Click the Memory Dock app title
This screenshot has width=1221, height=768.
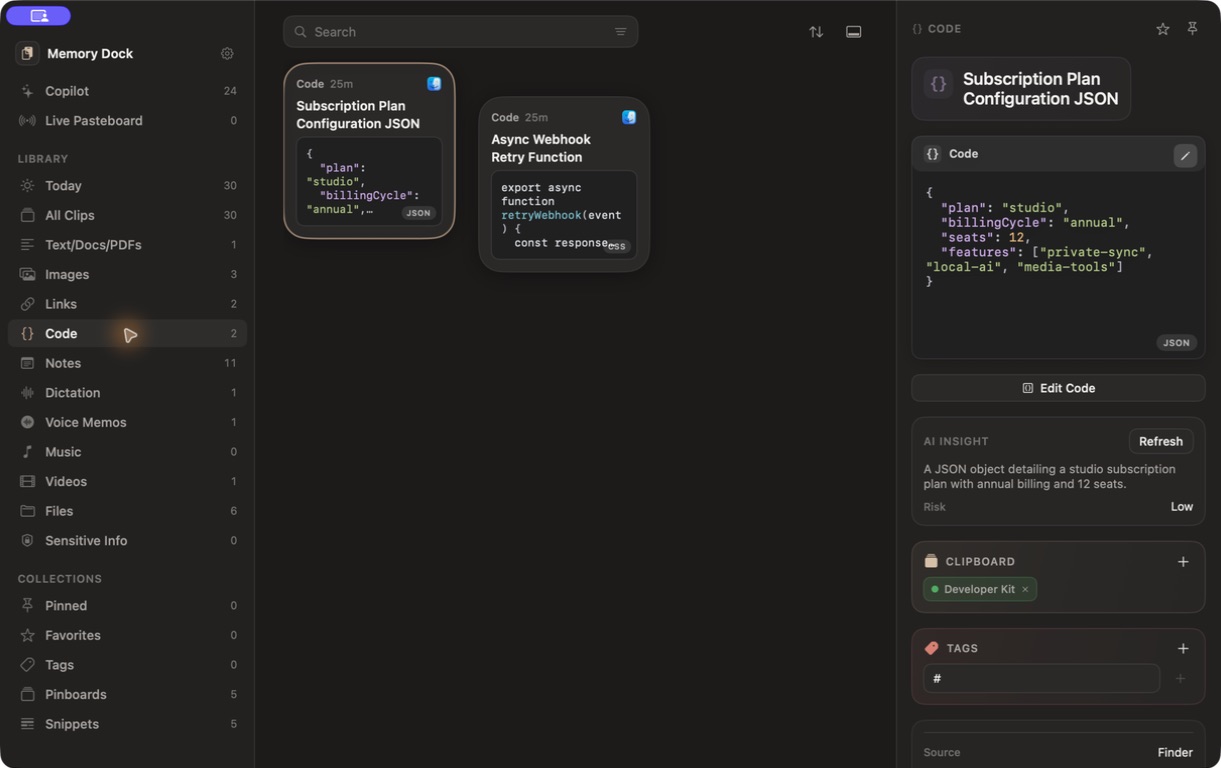[90, 54]
